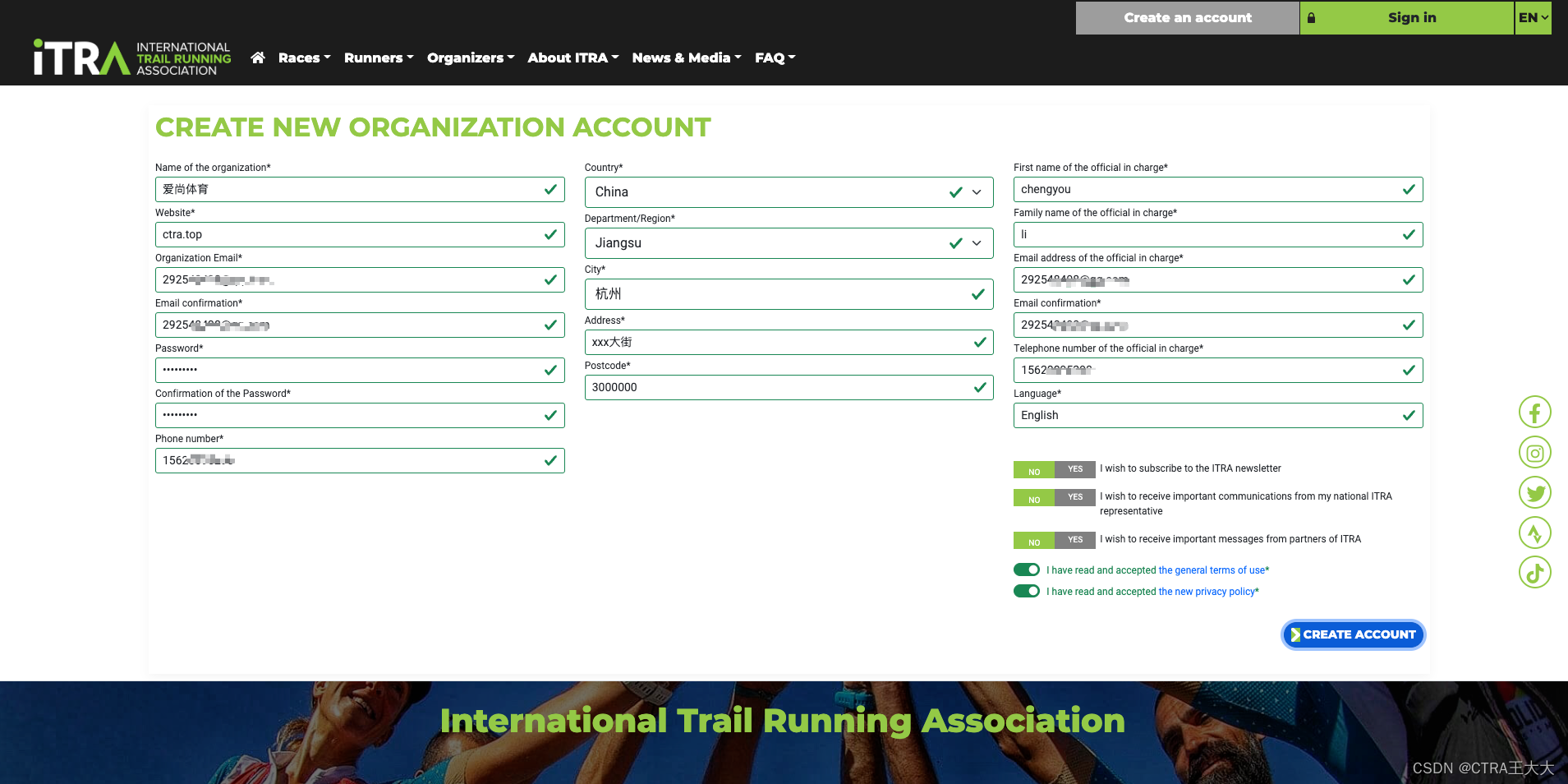This screenshot has width=1568, height=784.
Task: Click the ITRA logo
Action: click(132, 58)
